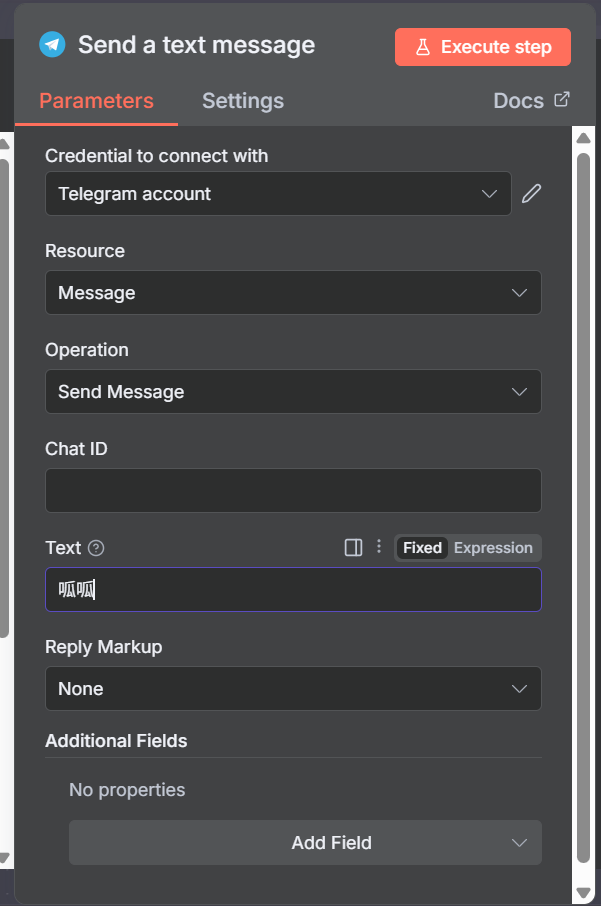Click into the Text message input field
The image size is (601, 906).
coord(293,590)
